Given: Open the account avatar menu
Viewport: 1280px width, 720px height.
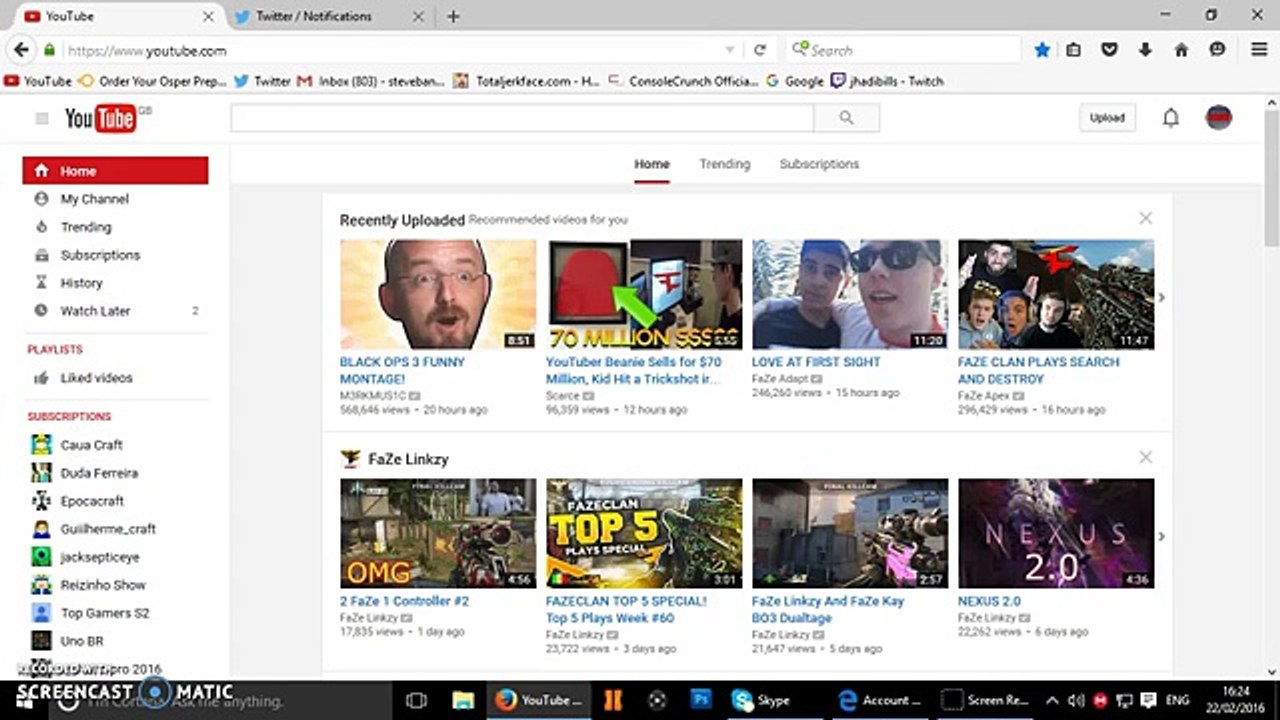Looking at the screenshot, I should click(x=1218, y=118).
